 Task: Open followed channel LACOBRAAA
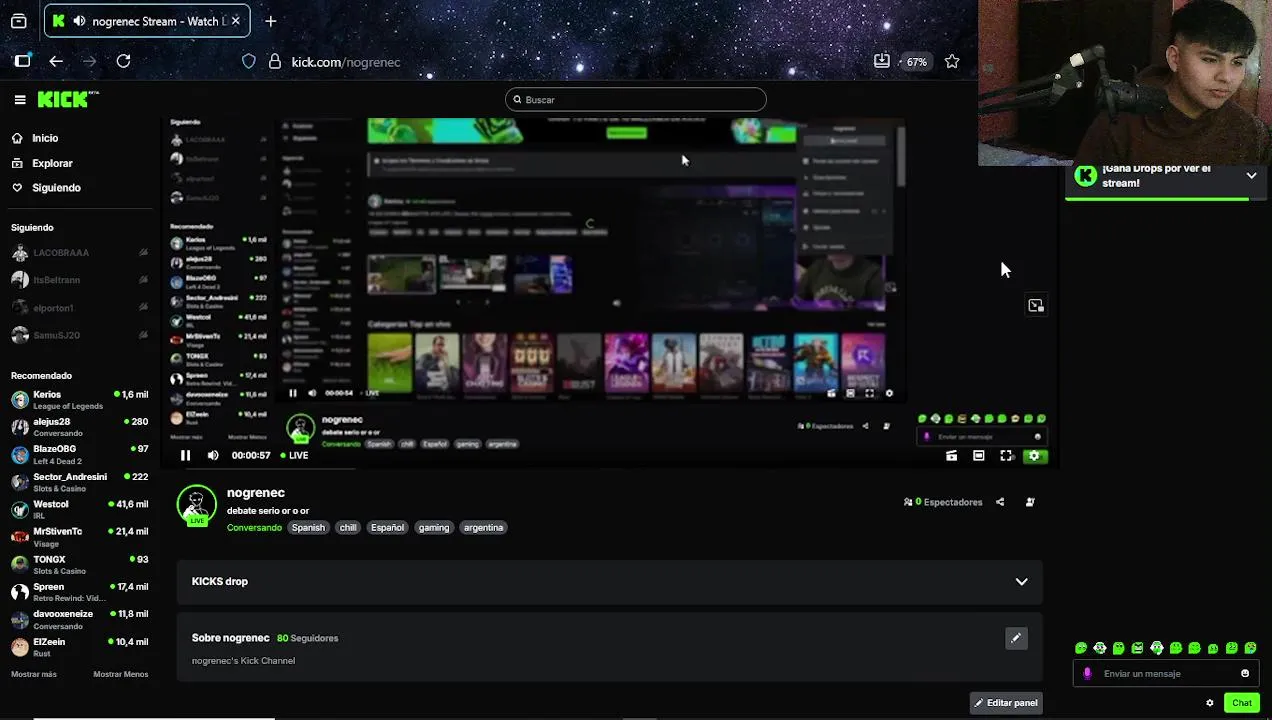tap(80, 253)
